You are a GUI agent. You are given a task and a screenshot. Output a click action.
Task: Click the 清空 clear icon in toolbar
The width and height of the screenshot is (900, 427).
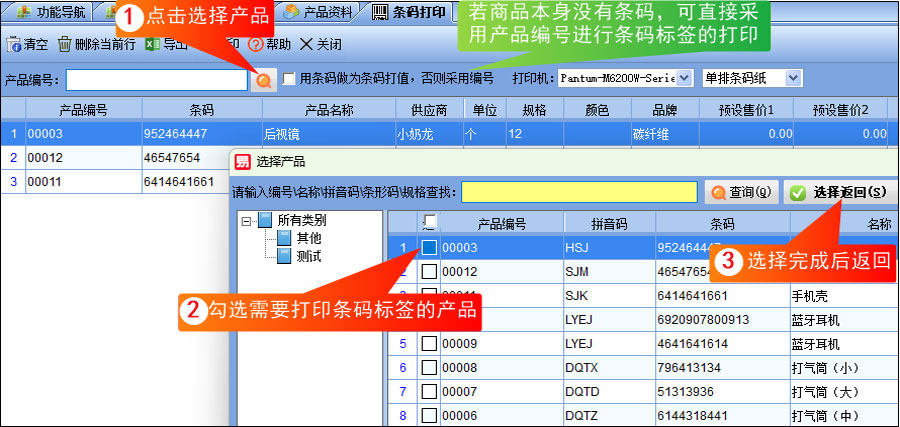[x=14, y=45]
